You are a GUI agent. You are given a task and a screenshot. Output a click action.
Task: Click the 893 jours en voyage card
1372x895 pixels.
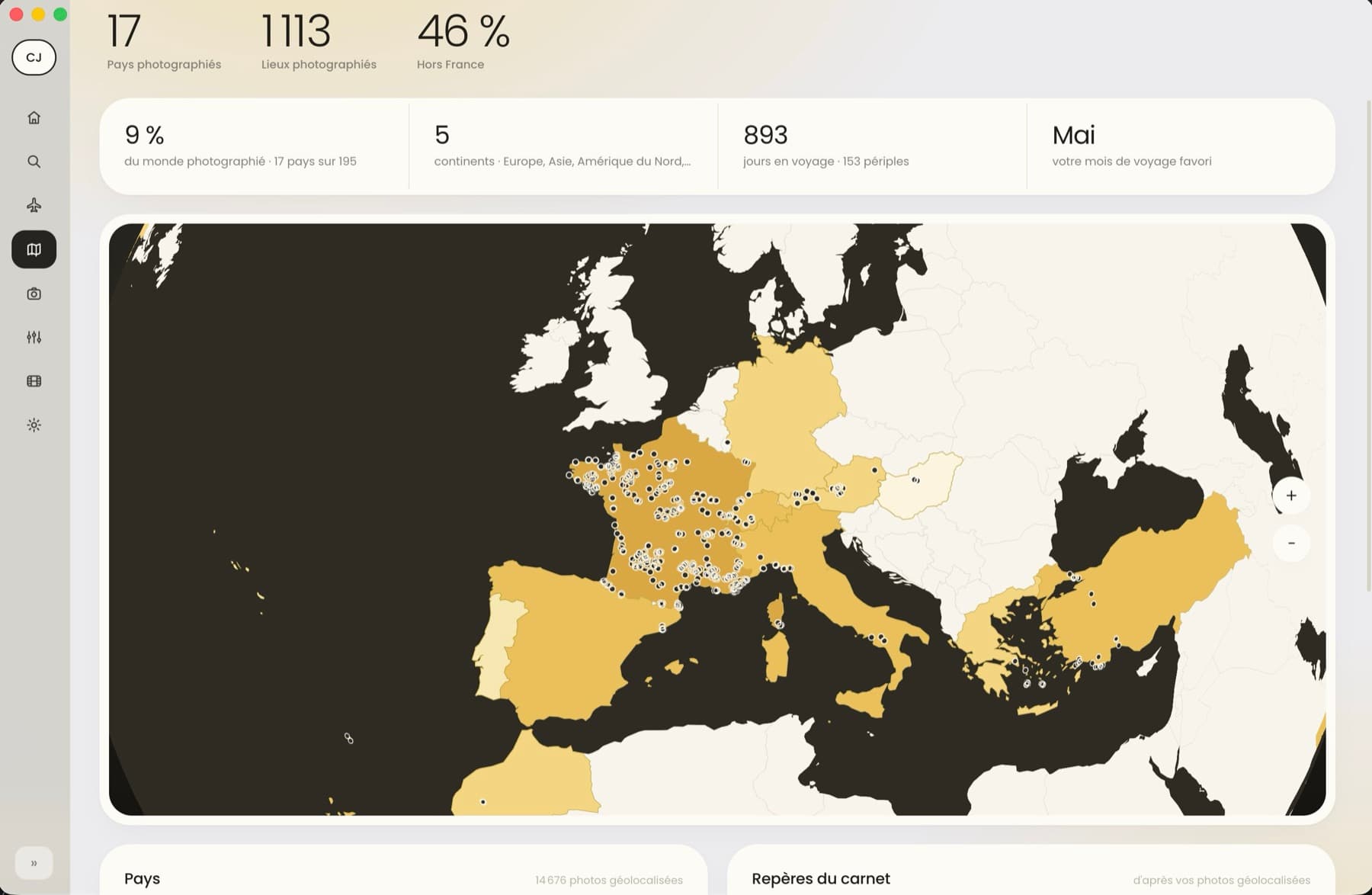click(872, 146)
